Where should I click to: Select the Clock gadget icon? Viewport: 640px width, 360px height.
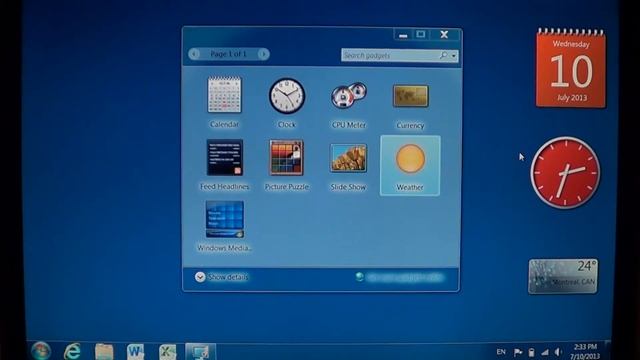[287, 96]
